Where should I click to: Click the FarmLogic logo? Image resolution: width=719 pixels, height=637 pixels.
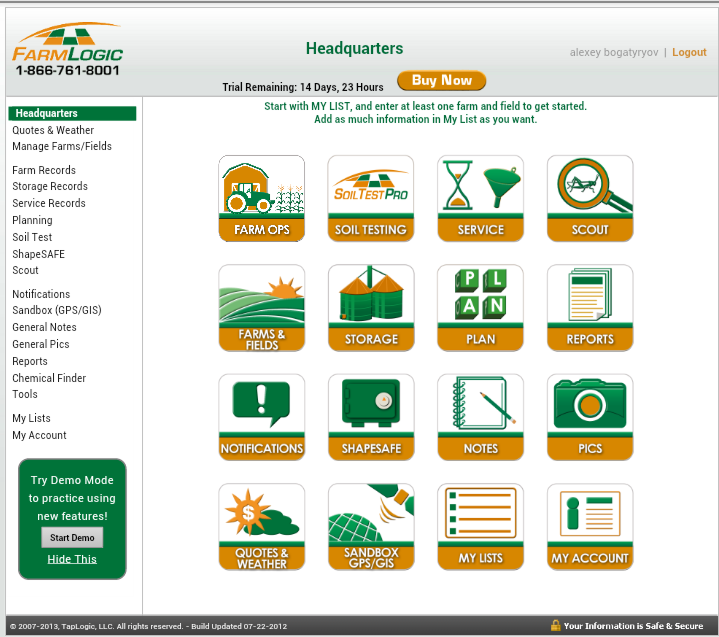[67, 42]
